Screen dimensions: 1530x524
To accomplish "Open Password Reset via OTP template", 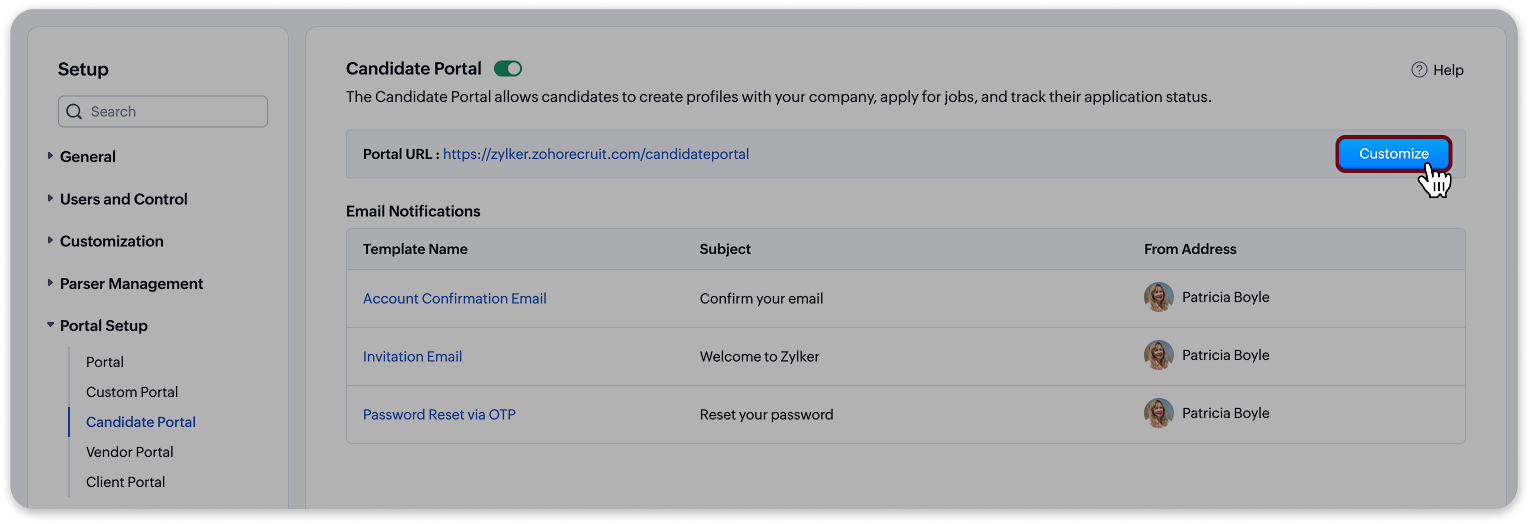I will point(439,414).
